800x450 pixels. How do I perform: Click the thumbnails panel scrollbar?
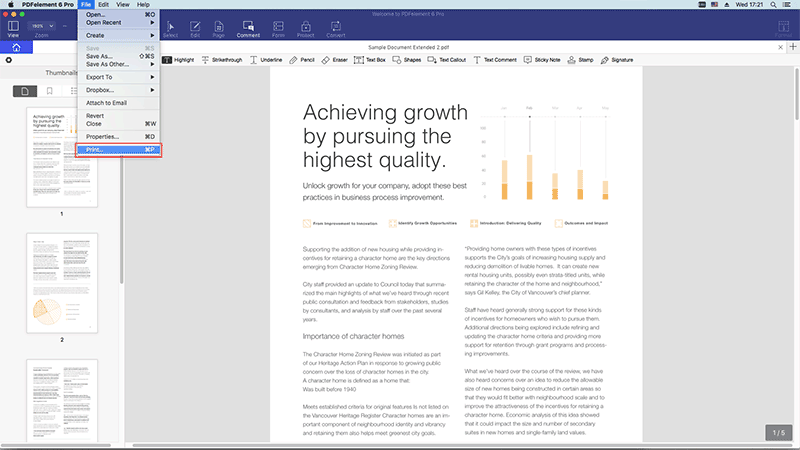(121, 219)
